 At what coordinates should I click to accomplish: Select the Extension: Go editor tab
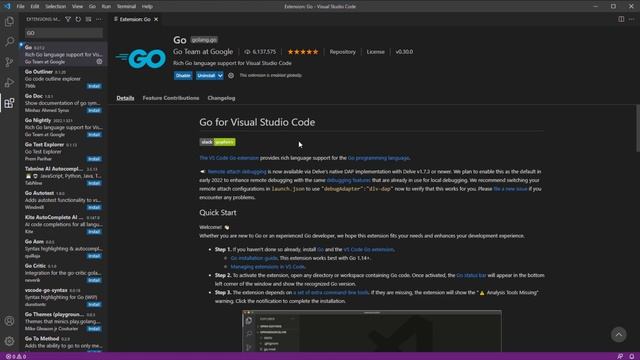coord(135,19)
